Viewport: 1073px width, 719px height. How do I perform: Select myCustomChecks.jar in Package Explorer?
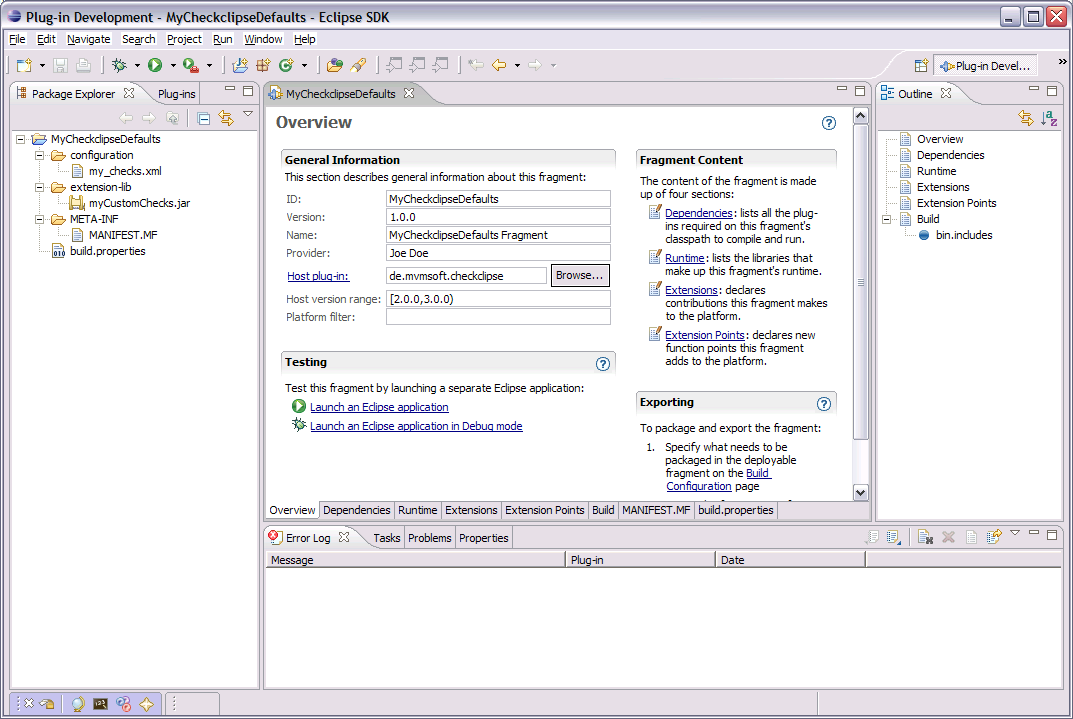click(x=140, y=202)
